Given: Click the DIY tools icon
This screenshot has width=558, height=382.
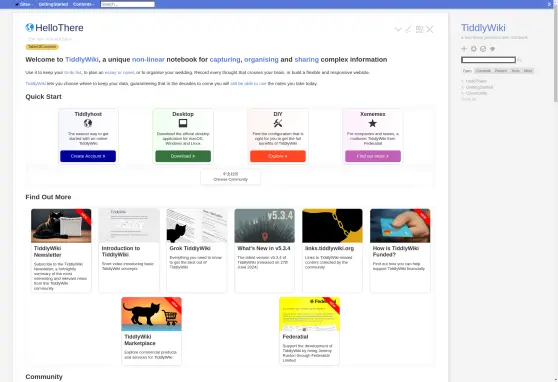Looking at the screenshot, I should click(278, 123).
